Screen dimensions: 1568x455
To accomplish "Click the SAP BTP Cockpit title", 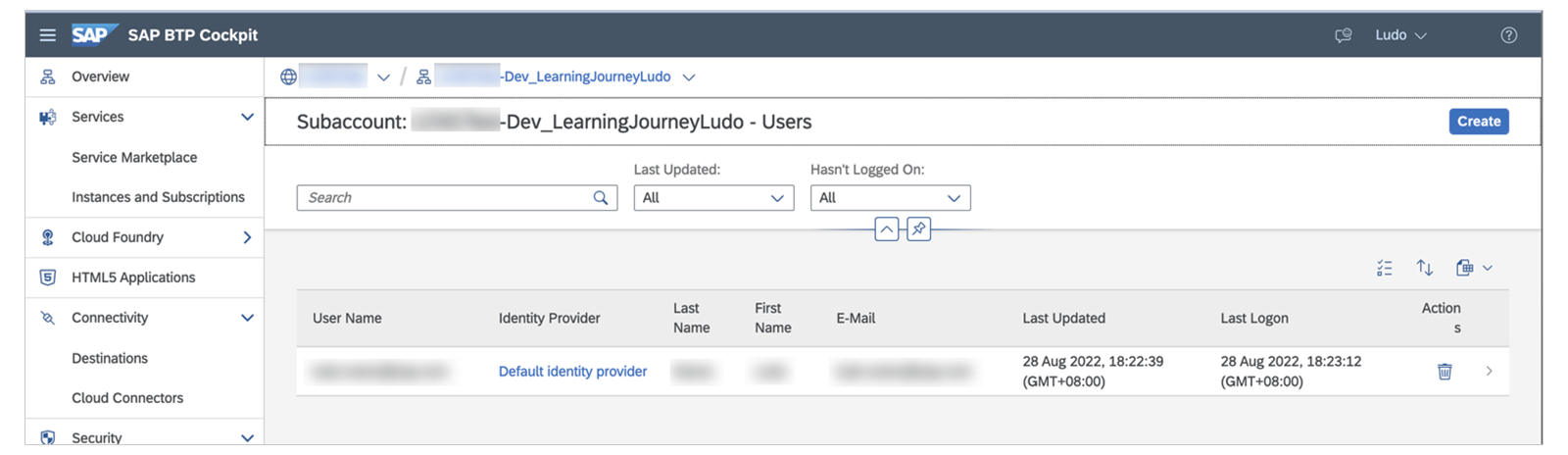I will click(193, 35).
